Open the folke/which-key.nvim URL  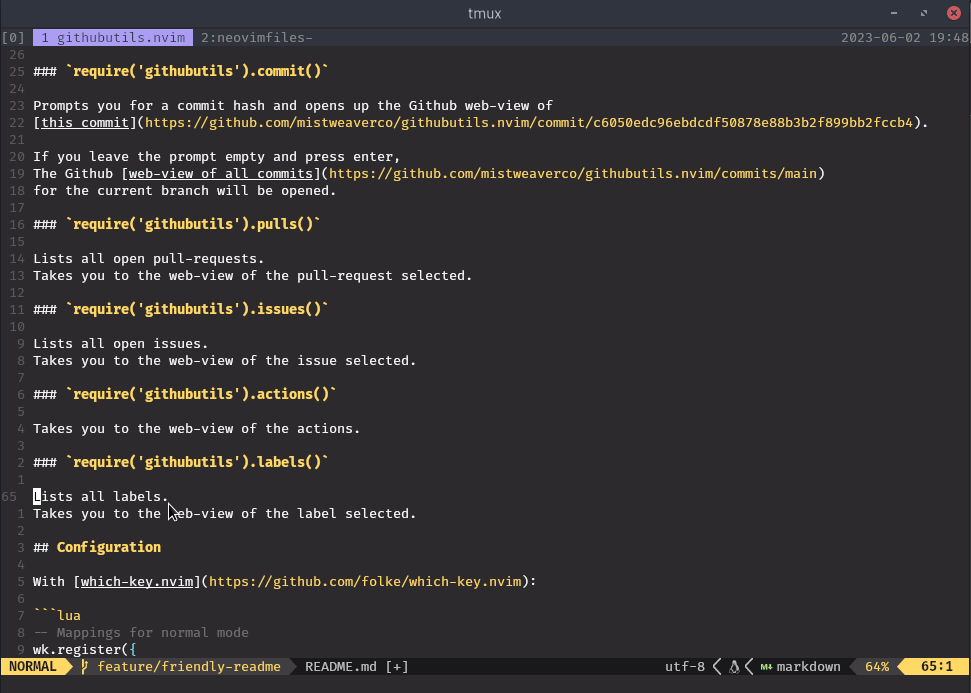tap(365, 582)
